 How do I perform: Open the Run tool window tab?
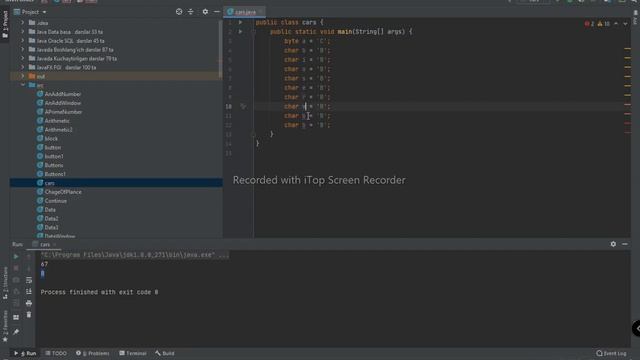25,353
